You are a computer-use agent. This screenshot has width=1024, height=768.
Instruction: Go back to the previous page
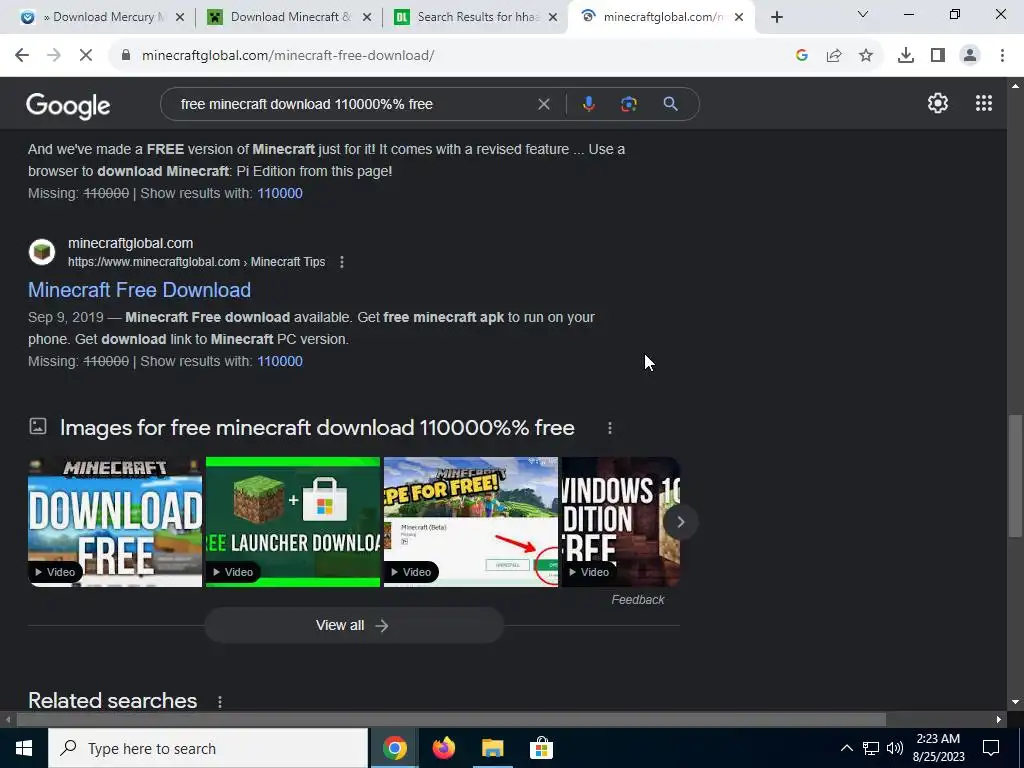pyautogui.click(x=22, y=56)
